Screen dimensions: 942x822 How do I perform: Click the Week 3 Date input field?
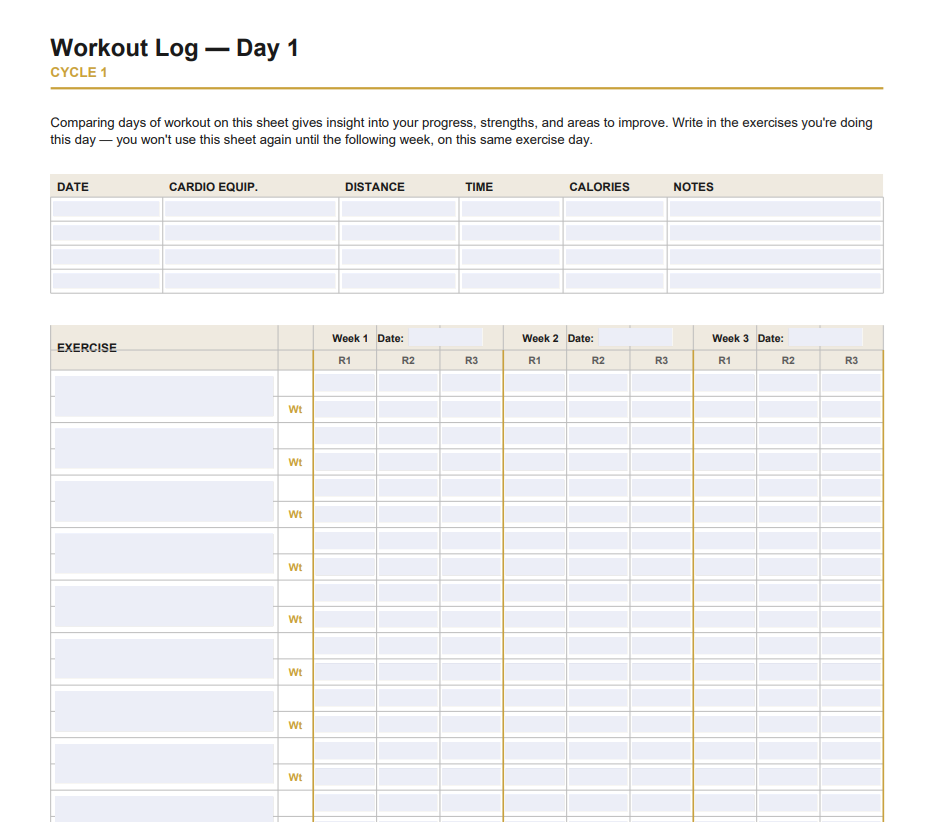tap(825, 338)
